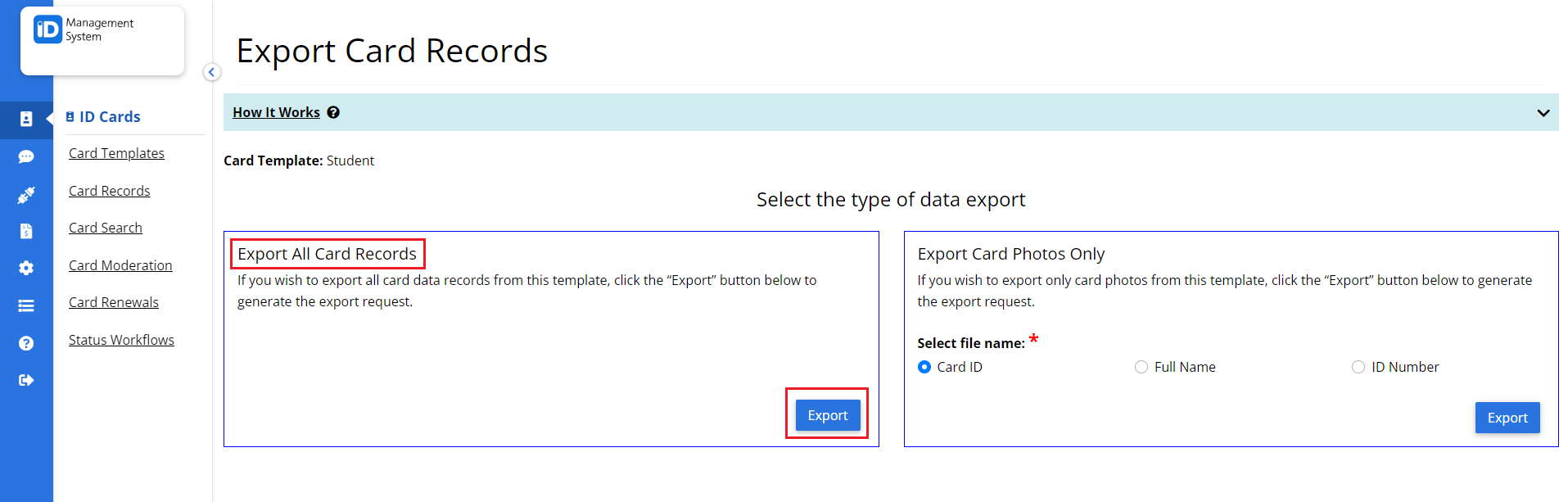Viewport: 1568px width, 502px height.
Task: Click the help question mark icon
Action: click(x=26, y=342)
